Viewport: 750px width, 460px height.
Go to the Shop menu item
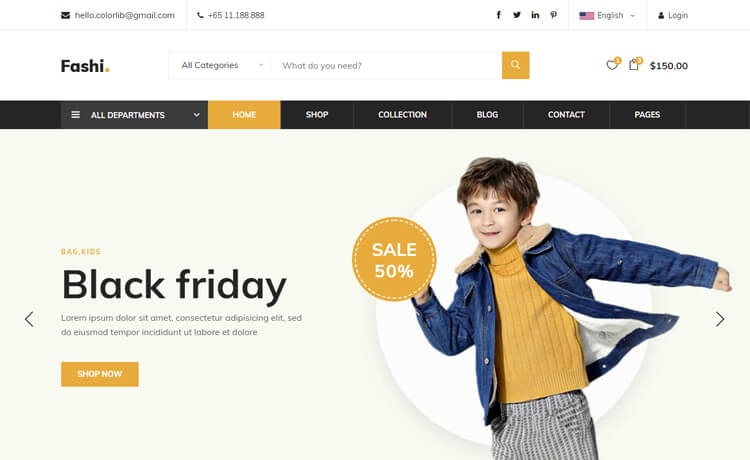317,115
